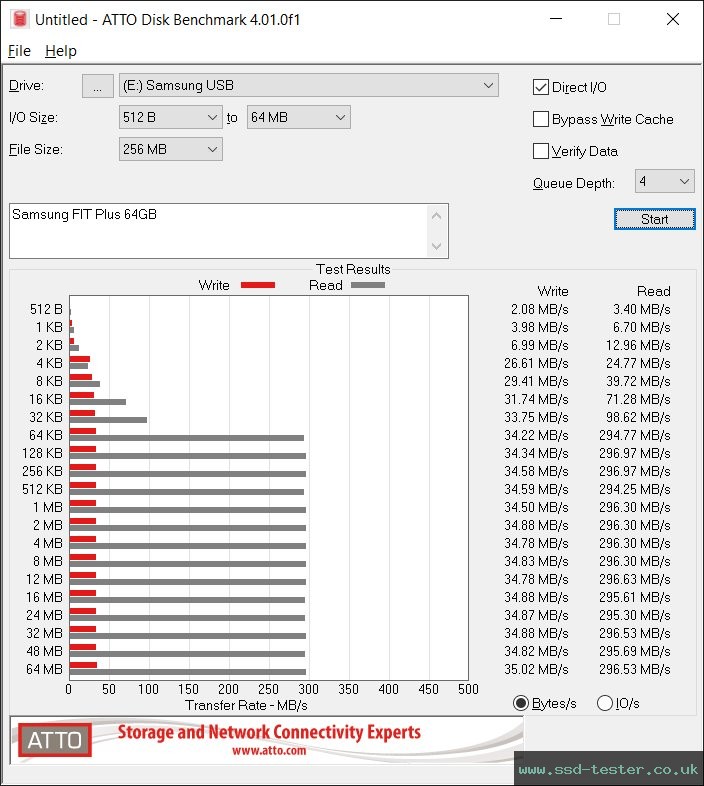Image resolution: width=704 pixels, height=786 pixels.
Task: Open the File menu
Action: pyautogui.click(x=19, y=51)
